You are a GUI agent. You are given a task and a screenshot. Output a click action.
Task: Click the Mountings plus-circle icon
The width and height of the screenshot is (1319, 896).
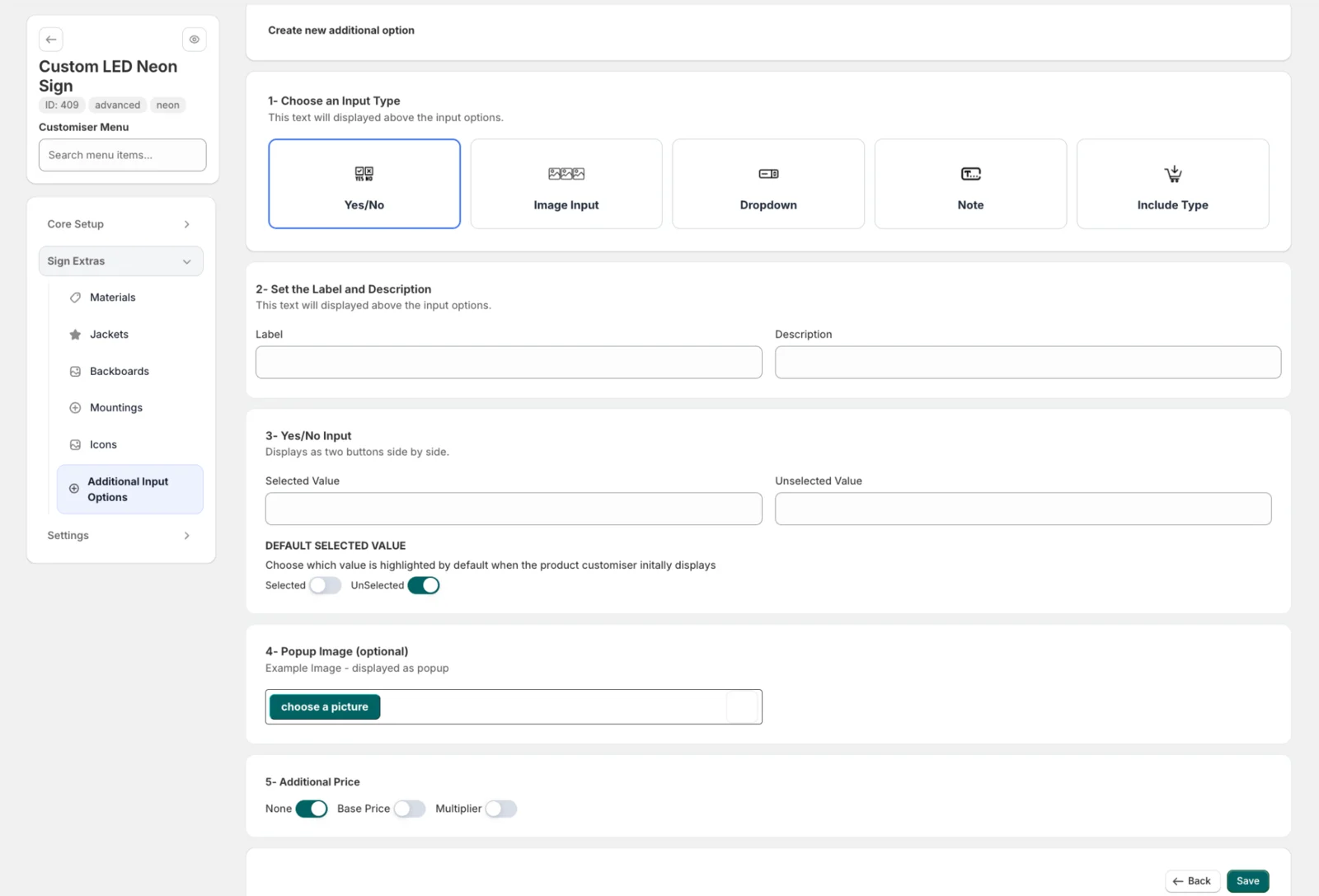75,408
